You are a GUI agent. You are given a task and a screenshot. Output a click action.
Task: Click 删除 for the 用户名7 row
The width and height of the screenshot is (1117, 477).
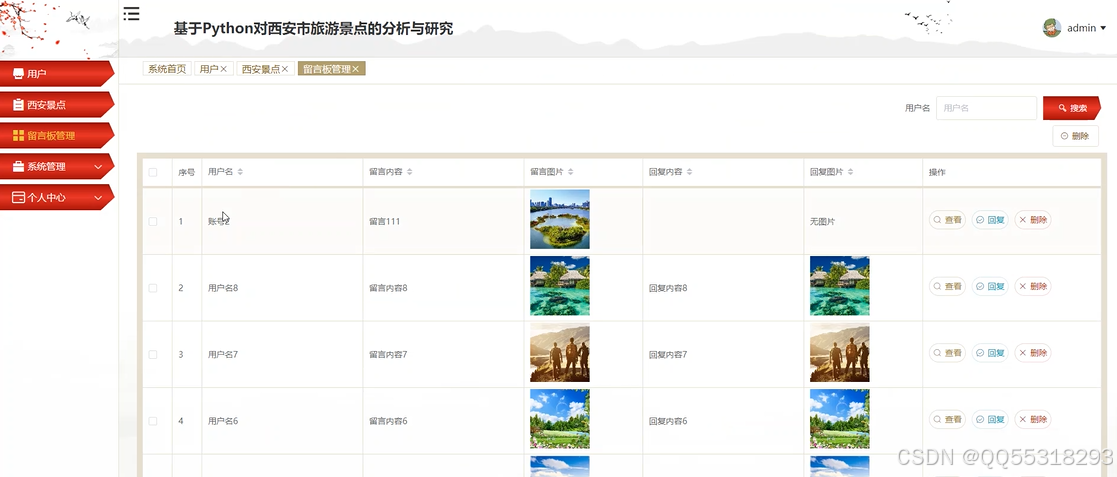pyautogui.click(x=1033, y=352)
